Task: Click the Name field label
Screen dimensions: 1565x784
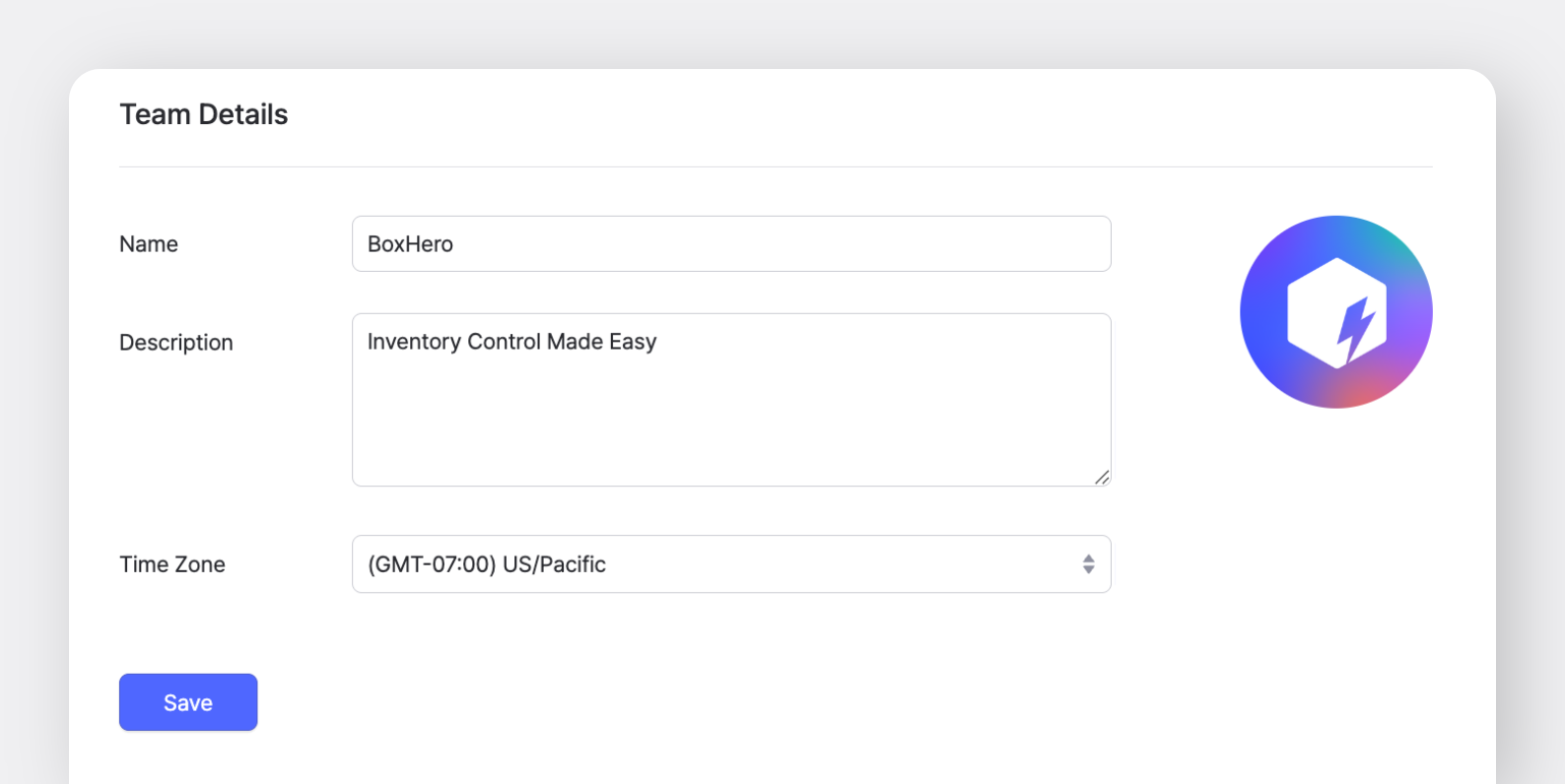Action: (x=149, y=244)
